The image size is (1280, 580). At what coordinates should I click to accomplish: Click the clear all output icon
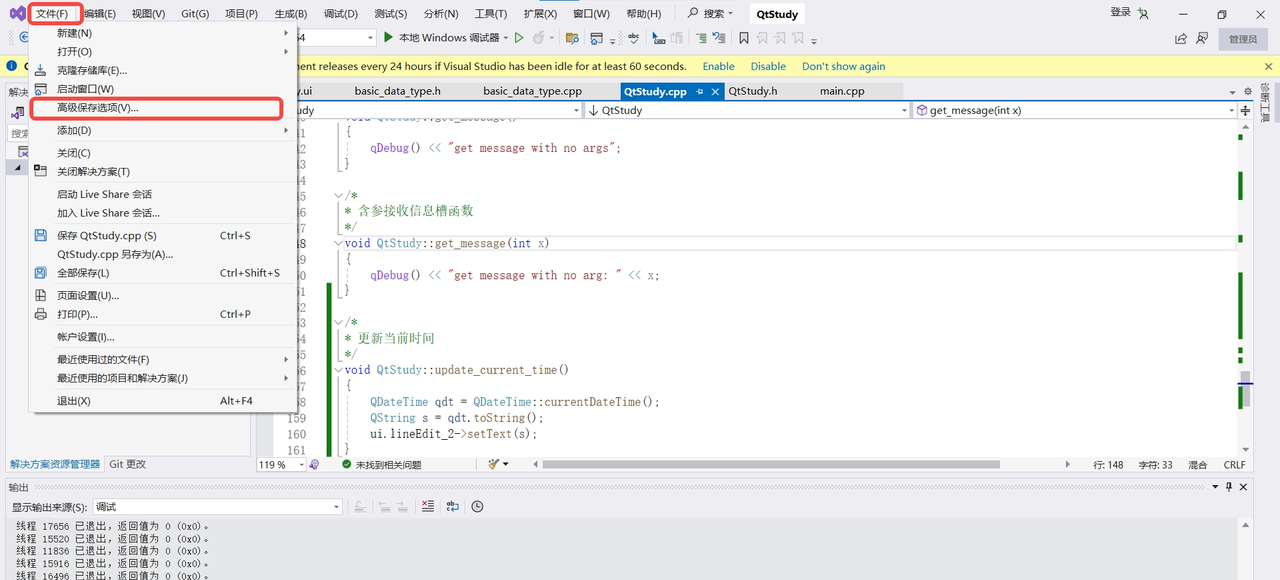[428, 507]
